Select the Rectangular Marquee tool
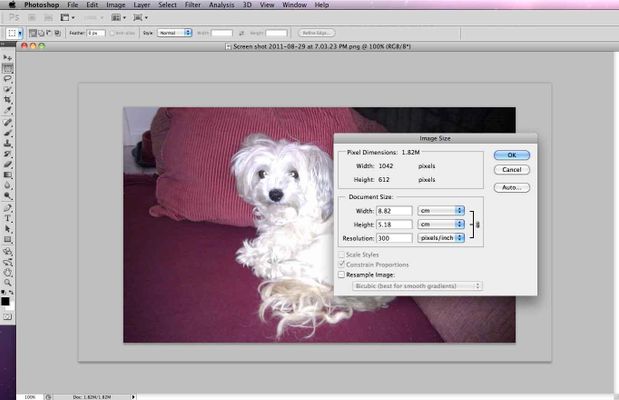Image resolution: width=619 pixels, height=400 pixels. click(8, 68)
